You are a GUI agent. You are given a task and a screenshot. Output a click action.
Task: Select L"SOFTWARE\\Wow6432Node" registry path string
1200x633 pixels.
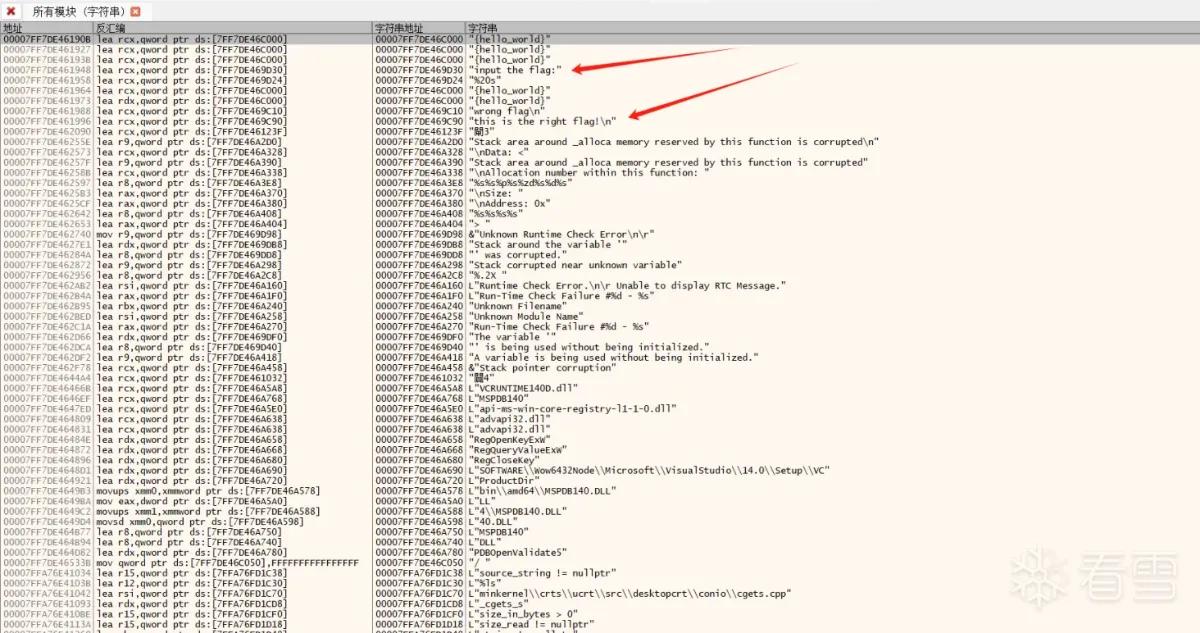coord(648,470)
